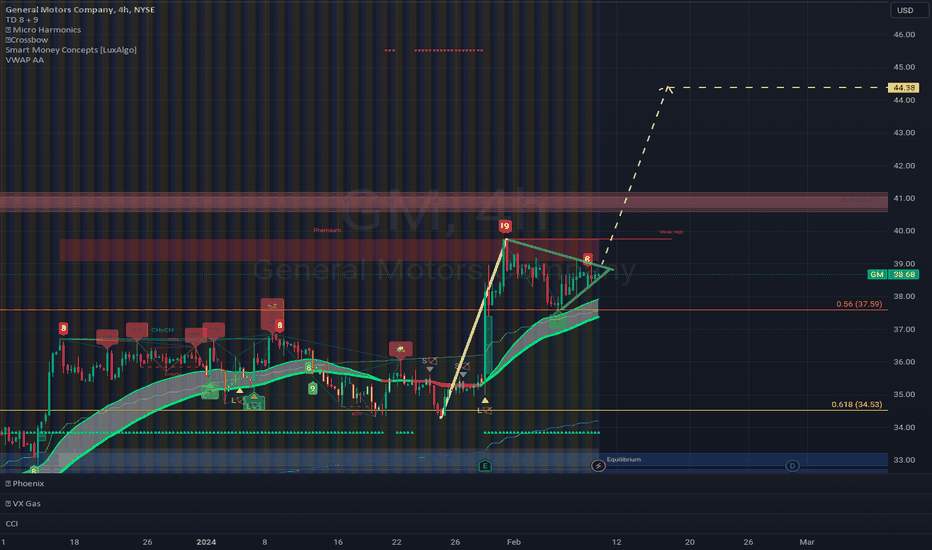932x550 pixels.
Task: Open the lightning bolt news marker
Action: coord(598,466)
